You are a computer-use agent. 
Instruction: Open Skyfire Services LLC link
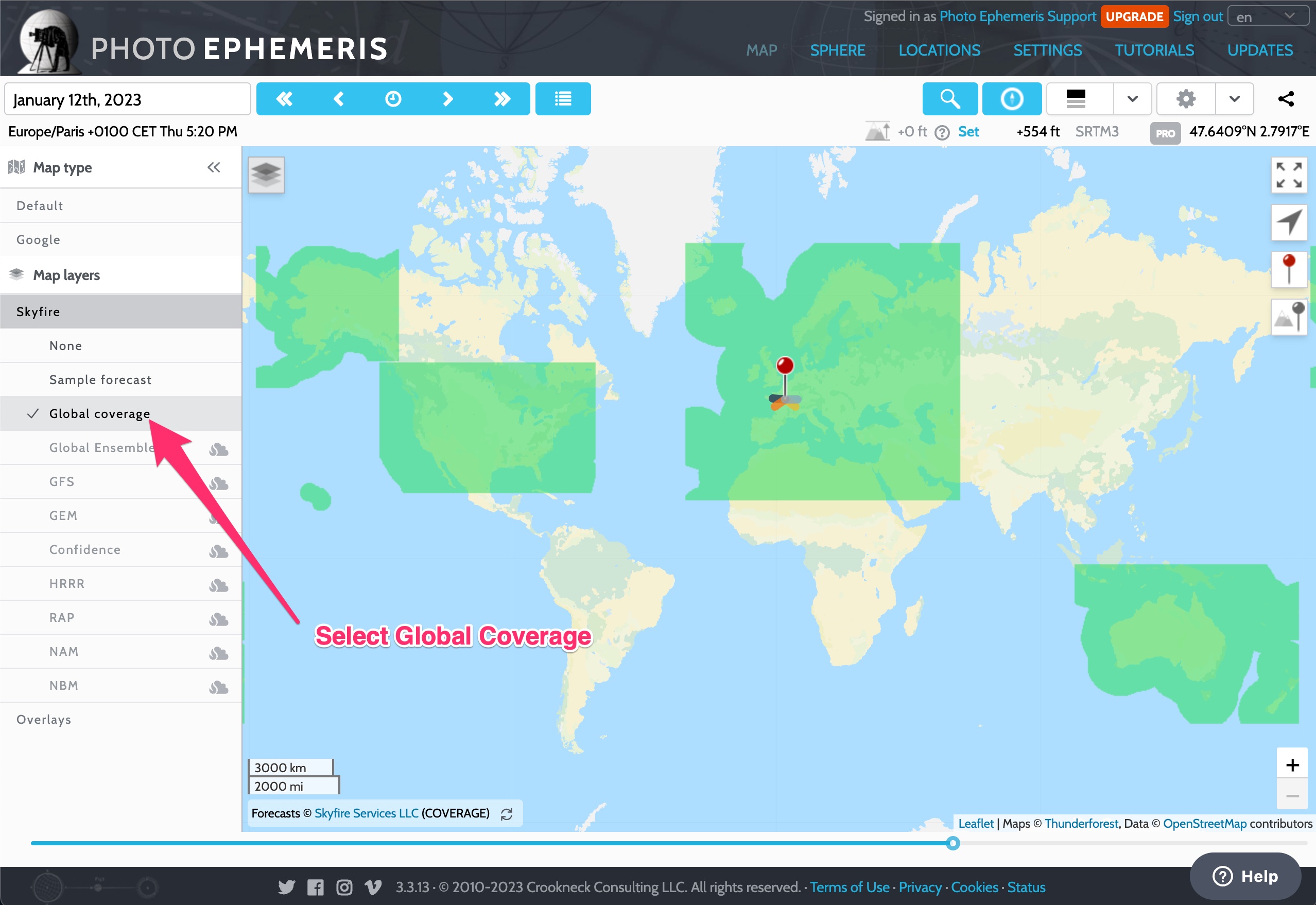pos(366,813)
